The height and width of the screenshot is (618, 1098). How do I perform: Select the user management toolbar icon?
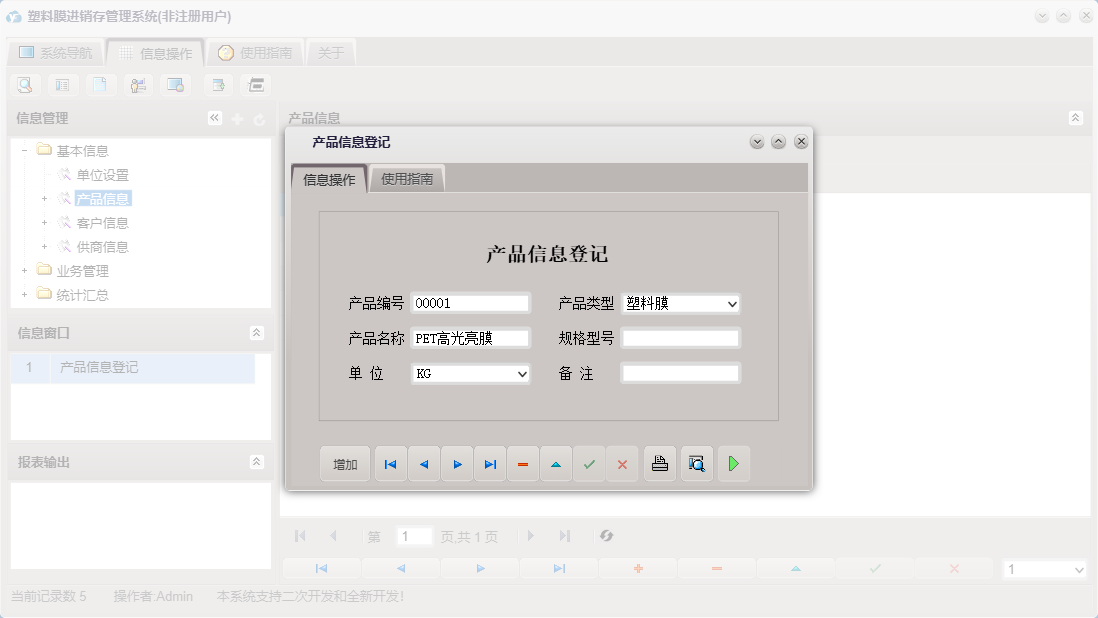coord(138,85)
